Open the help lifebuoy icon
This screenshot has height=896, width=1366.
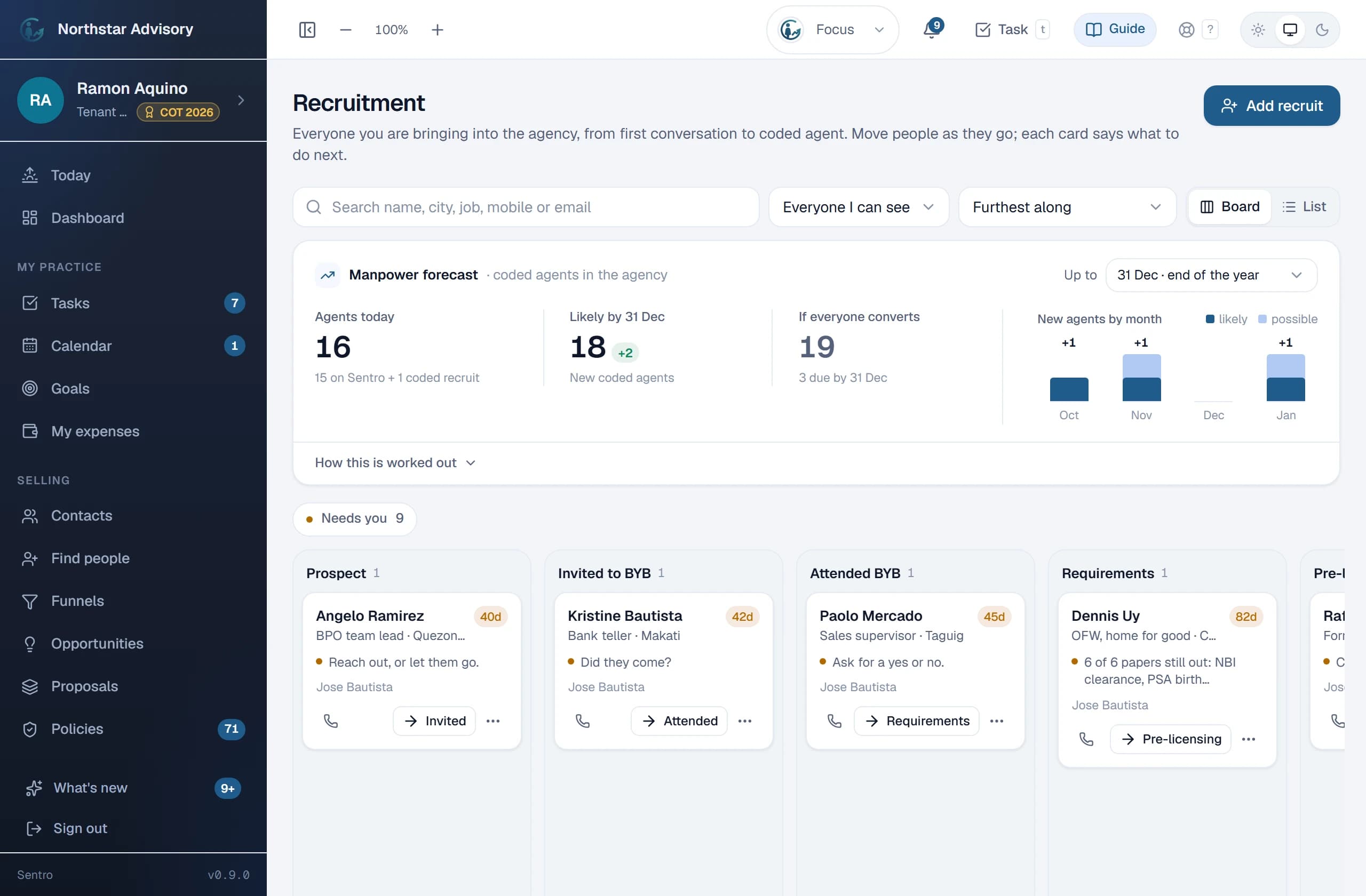coord(1186,29)
